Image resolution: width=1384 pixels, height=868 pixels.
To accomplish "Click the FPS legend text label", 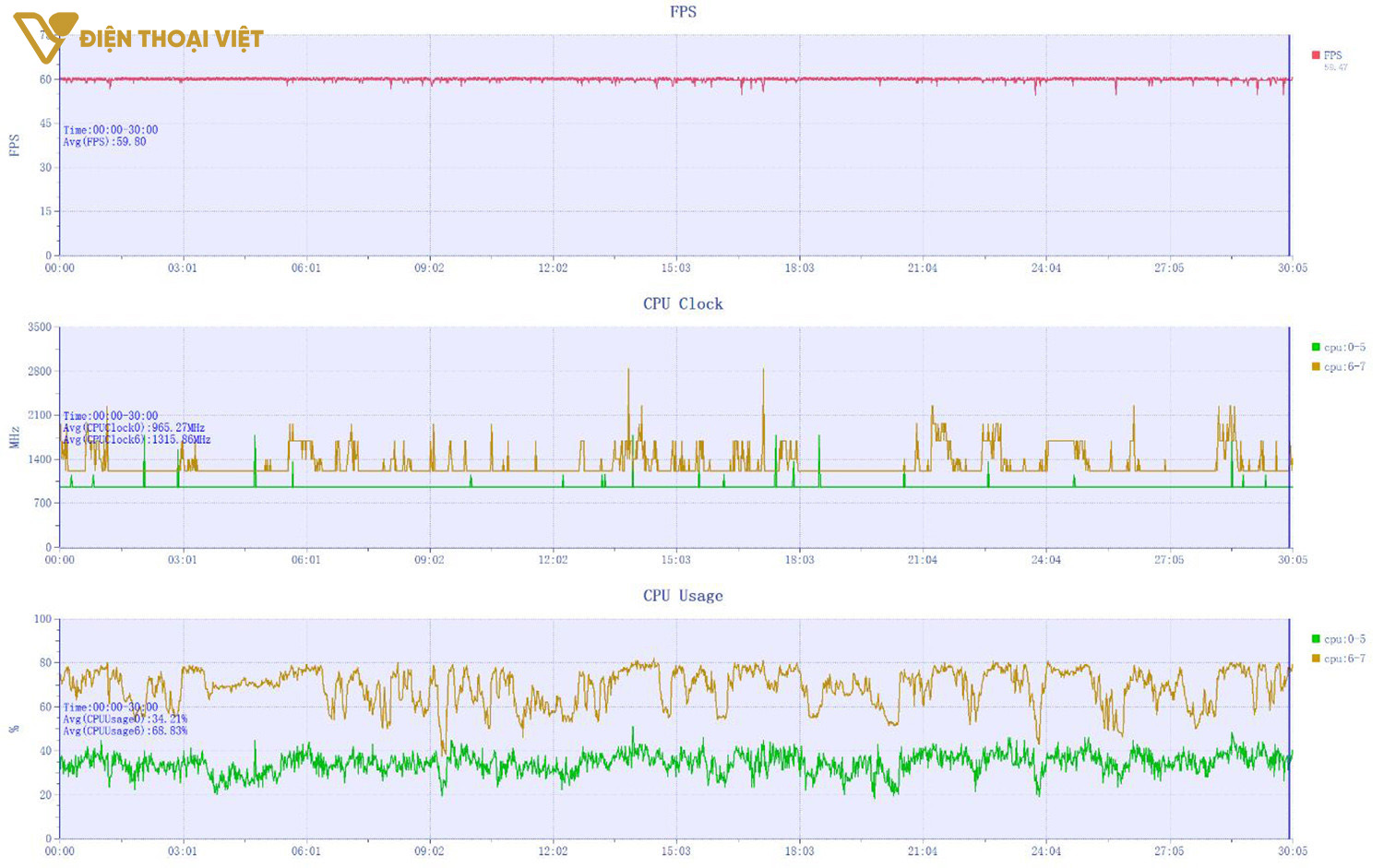I will click(x=1333, y=55).
